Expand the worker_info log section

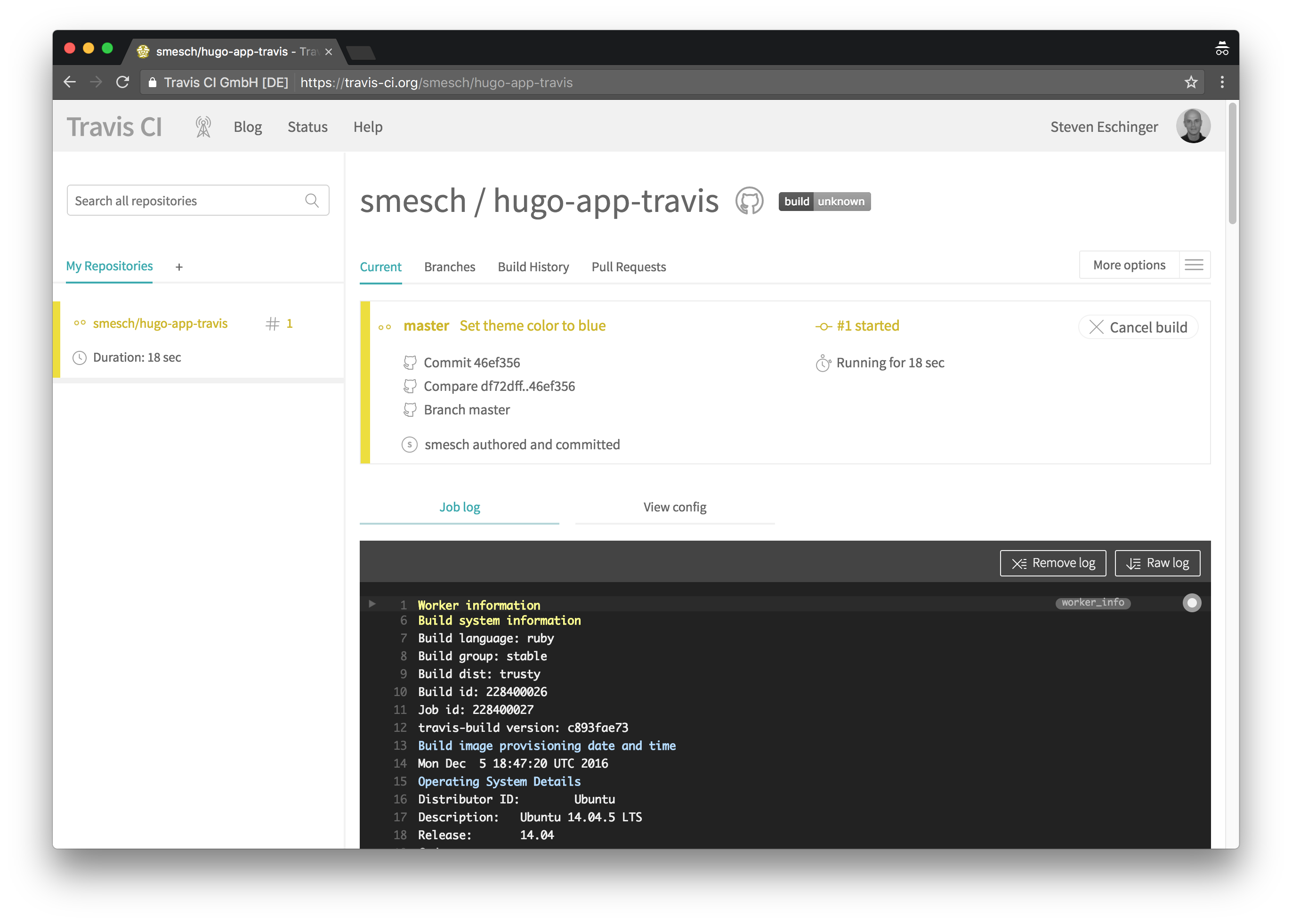[371, 604]
